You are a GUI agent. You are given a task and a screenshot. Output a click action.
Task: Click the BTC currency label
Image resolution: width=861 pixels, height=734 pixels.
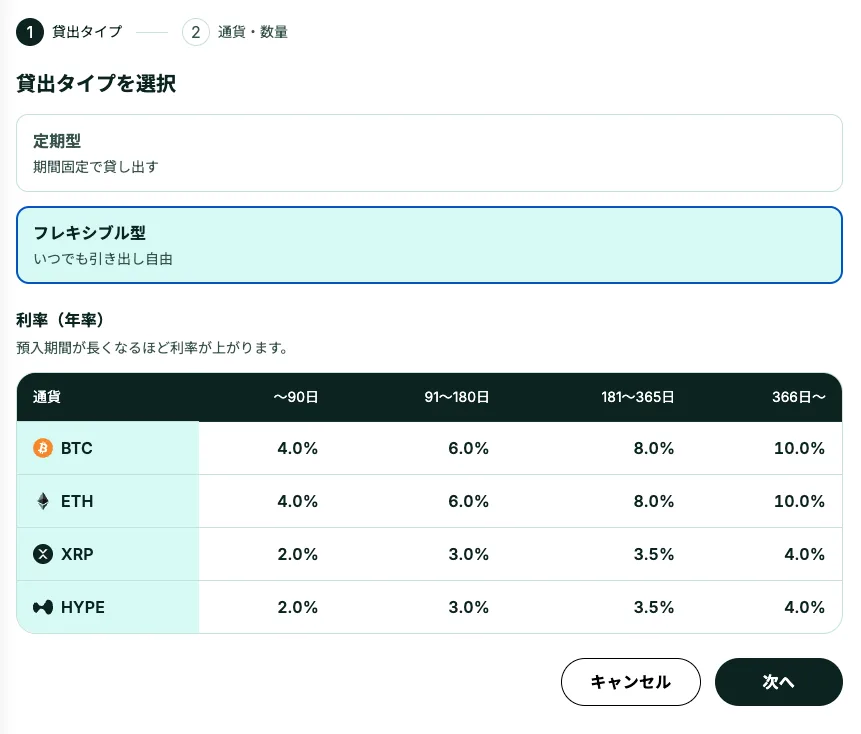pyautogui.click(x=77, y=449)
